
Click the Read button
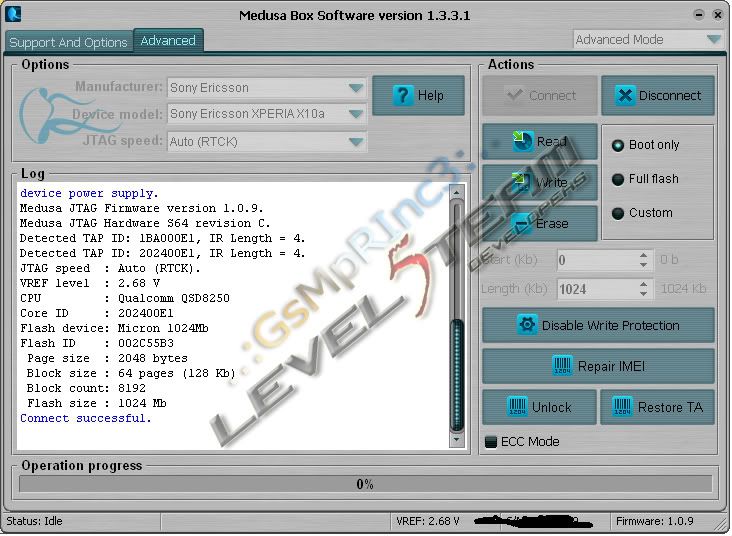tap(540, 141)
